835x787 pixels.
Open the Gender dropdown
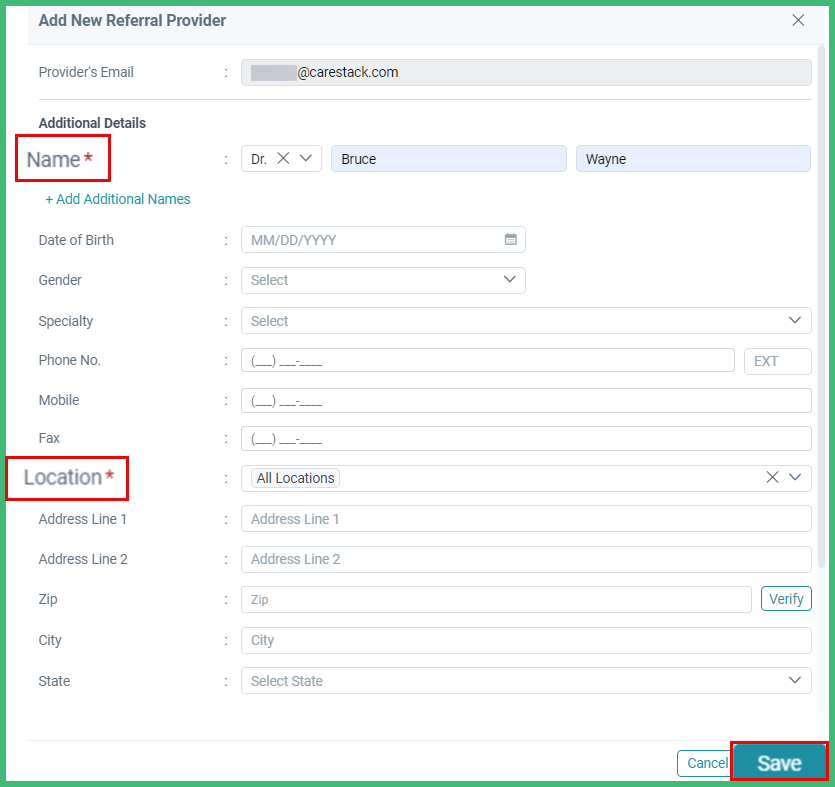(383, 280)
